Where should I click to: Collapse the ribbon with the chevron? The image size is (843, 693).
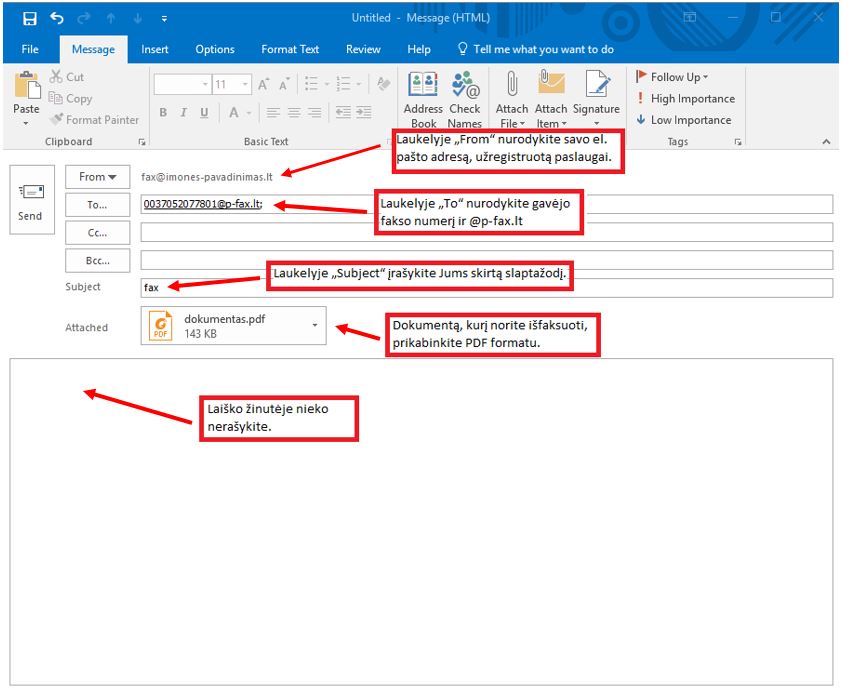point(826,142)
